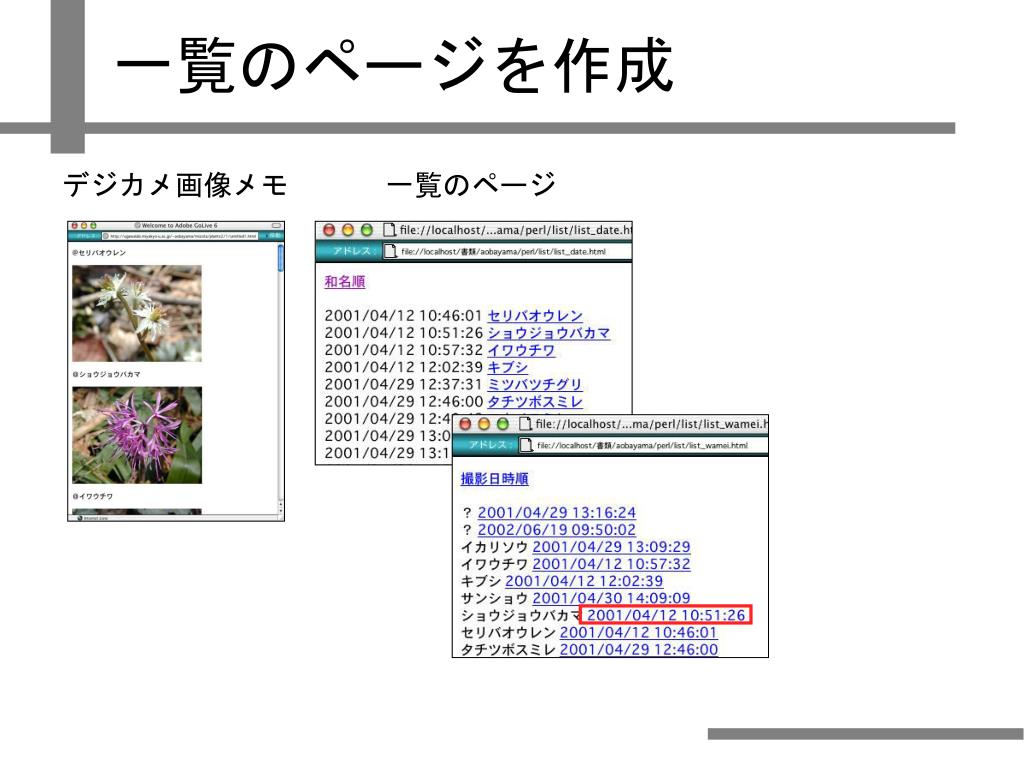Click the セリバオウレン white flower photo
1024x768 pixels.
(x=137, y=313)
